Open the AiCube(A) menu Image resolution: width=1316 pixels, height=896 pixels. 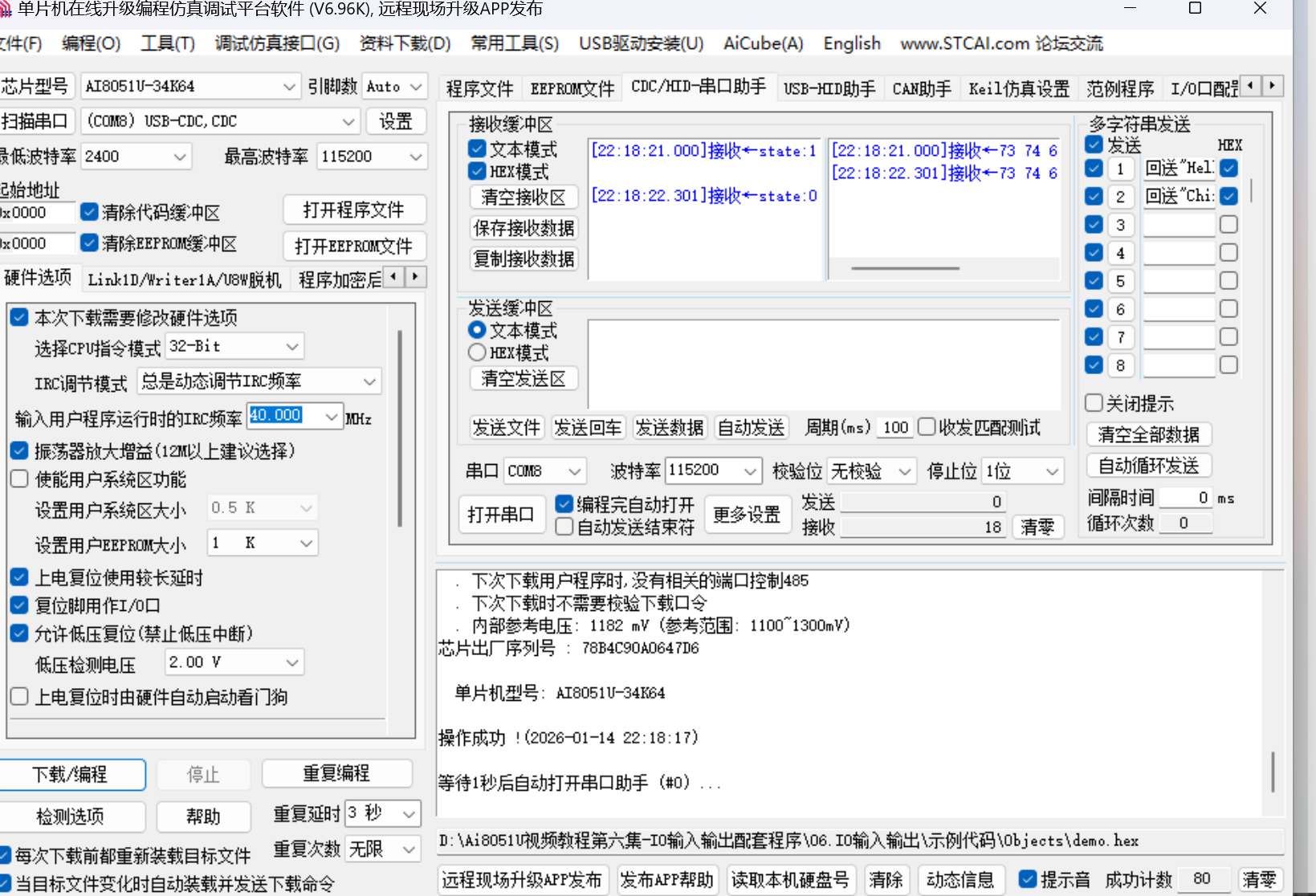tap(761, 43)
